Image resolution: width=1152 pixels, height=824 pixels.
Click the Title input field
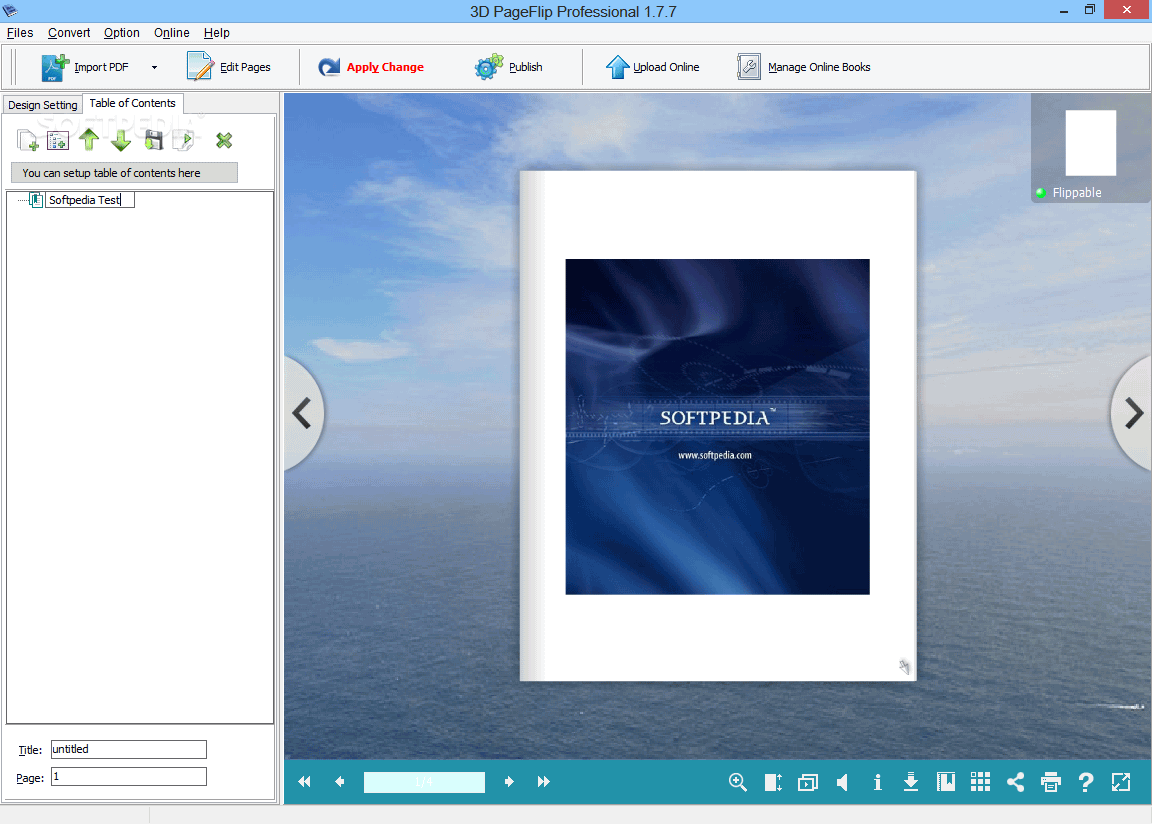coord(129,749)
